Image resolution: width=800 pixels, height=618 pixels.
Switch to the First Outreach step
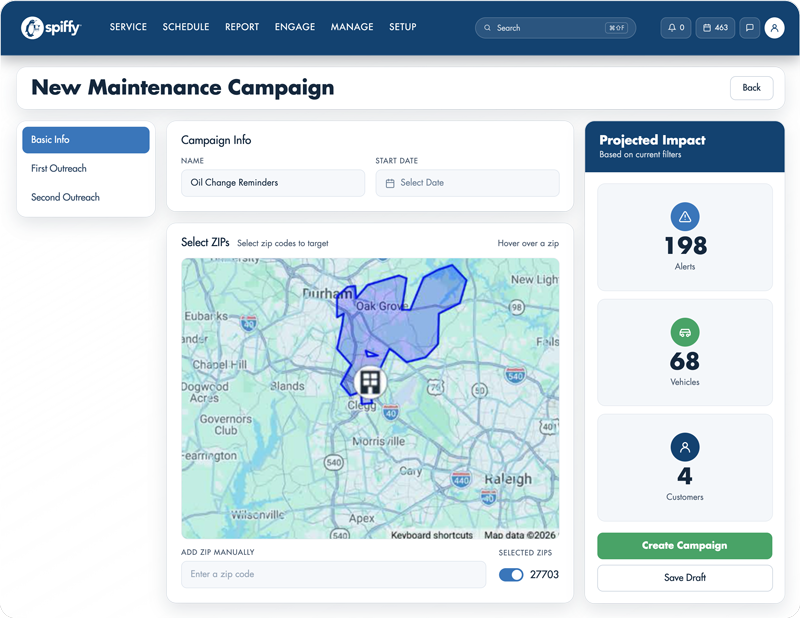pyautogui.click(x=86, y=168)
